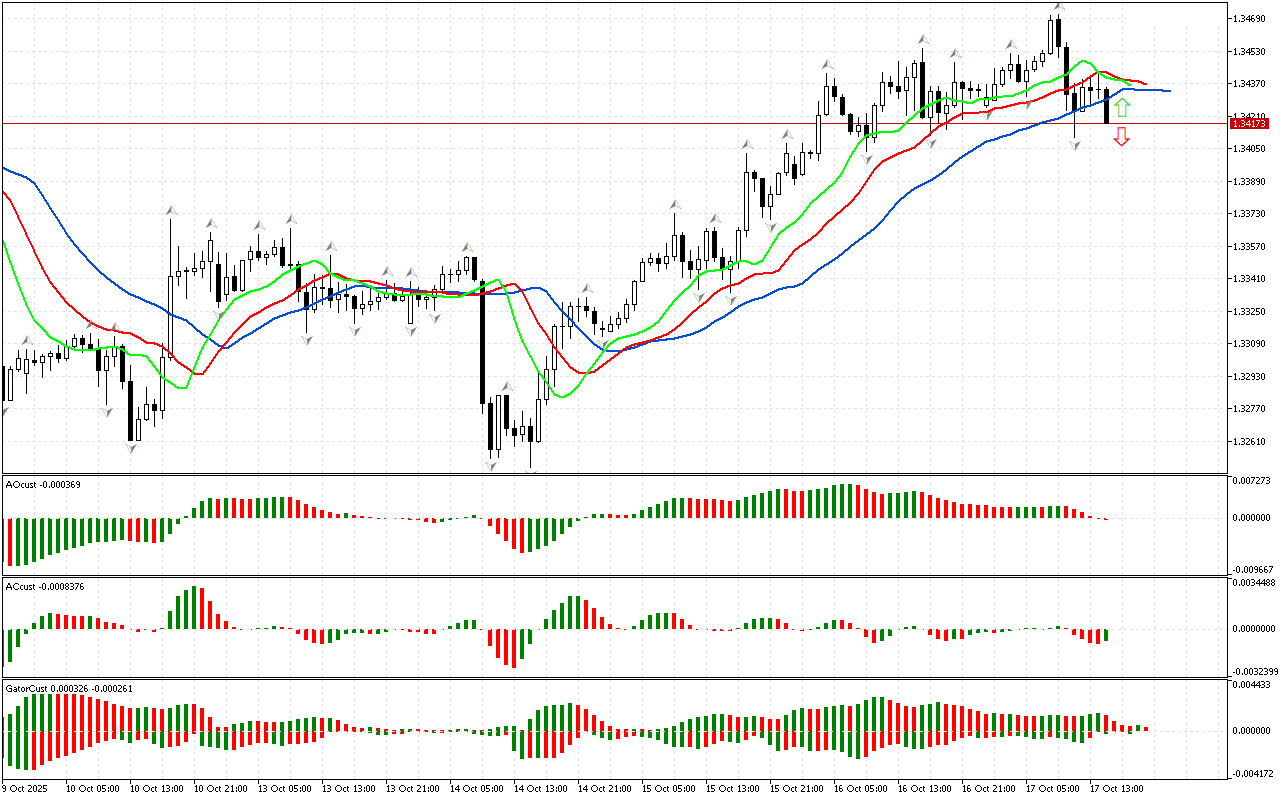Select the large black candle on 14 Oct

point(482,340)
